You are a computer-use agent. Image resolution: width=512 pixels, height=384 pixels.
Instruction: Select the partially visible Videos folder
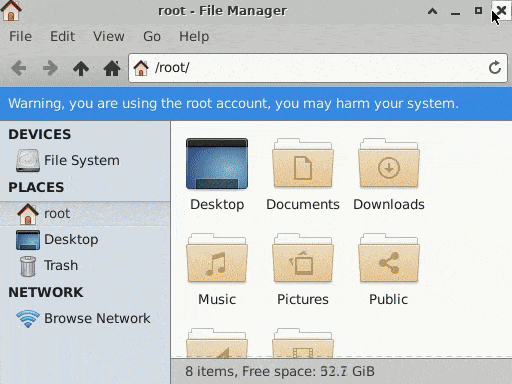tap(303, 343)
